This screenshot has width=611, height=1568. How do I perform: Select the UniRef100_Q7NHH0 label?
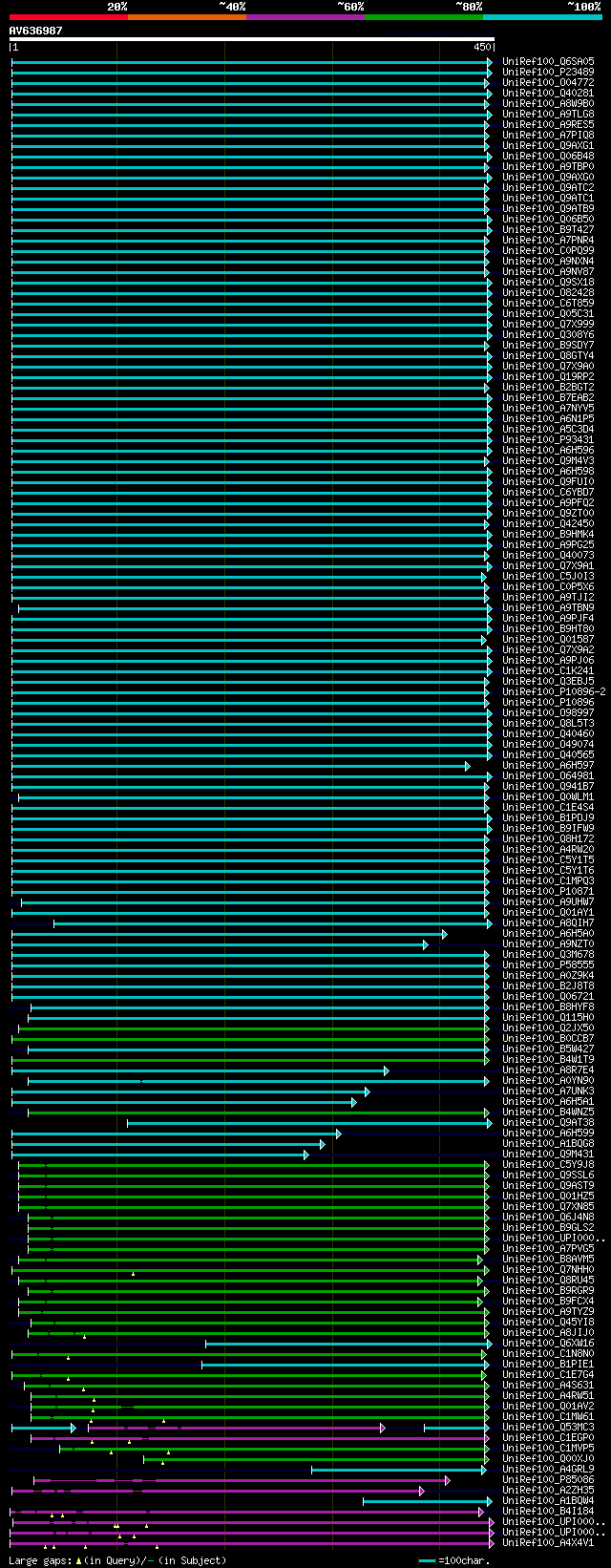tap(548, 1269)
